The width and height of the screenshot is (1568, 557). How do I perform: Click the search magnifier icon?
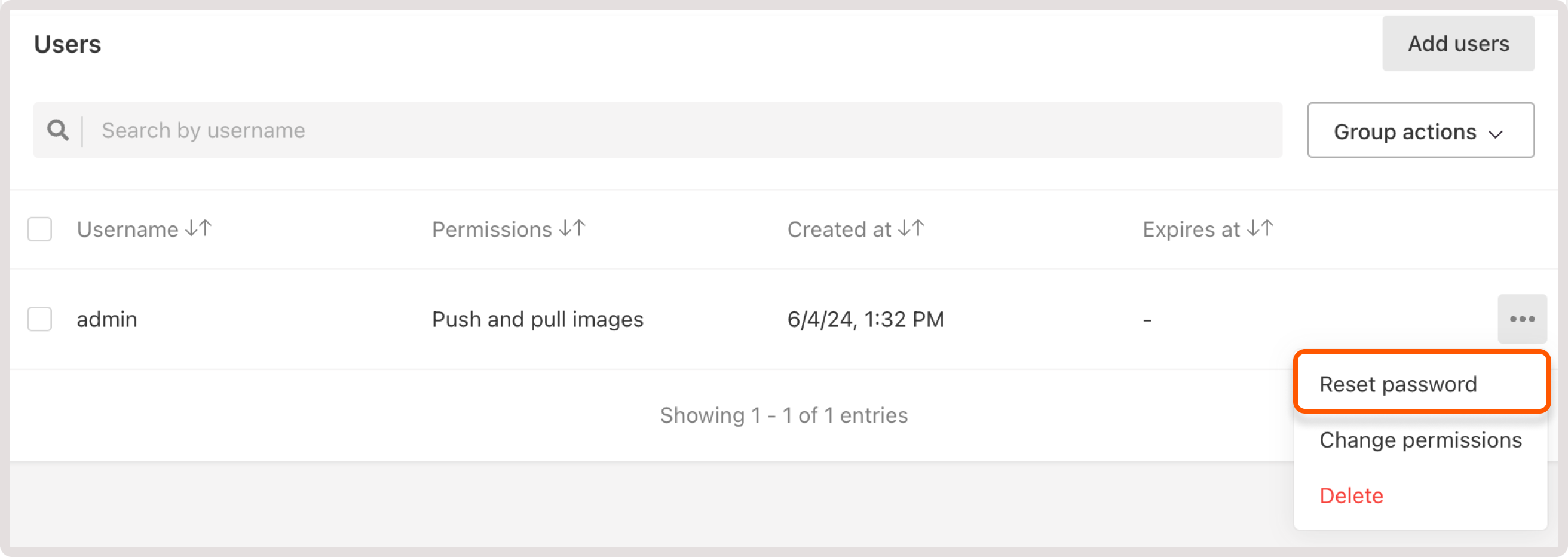[58, 130]
